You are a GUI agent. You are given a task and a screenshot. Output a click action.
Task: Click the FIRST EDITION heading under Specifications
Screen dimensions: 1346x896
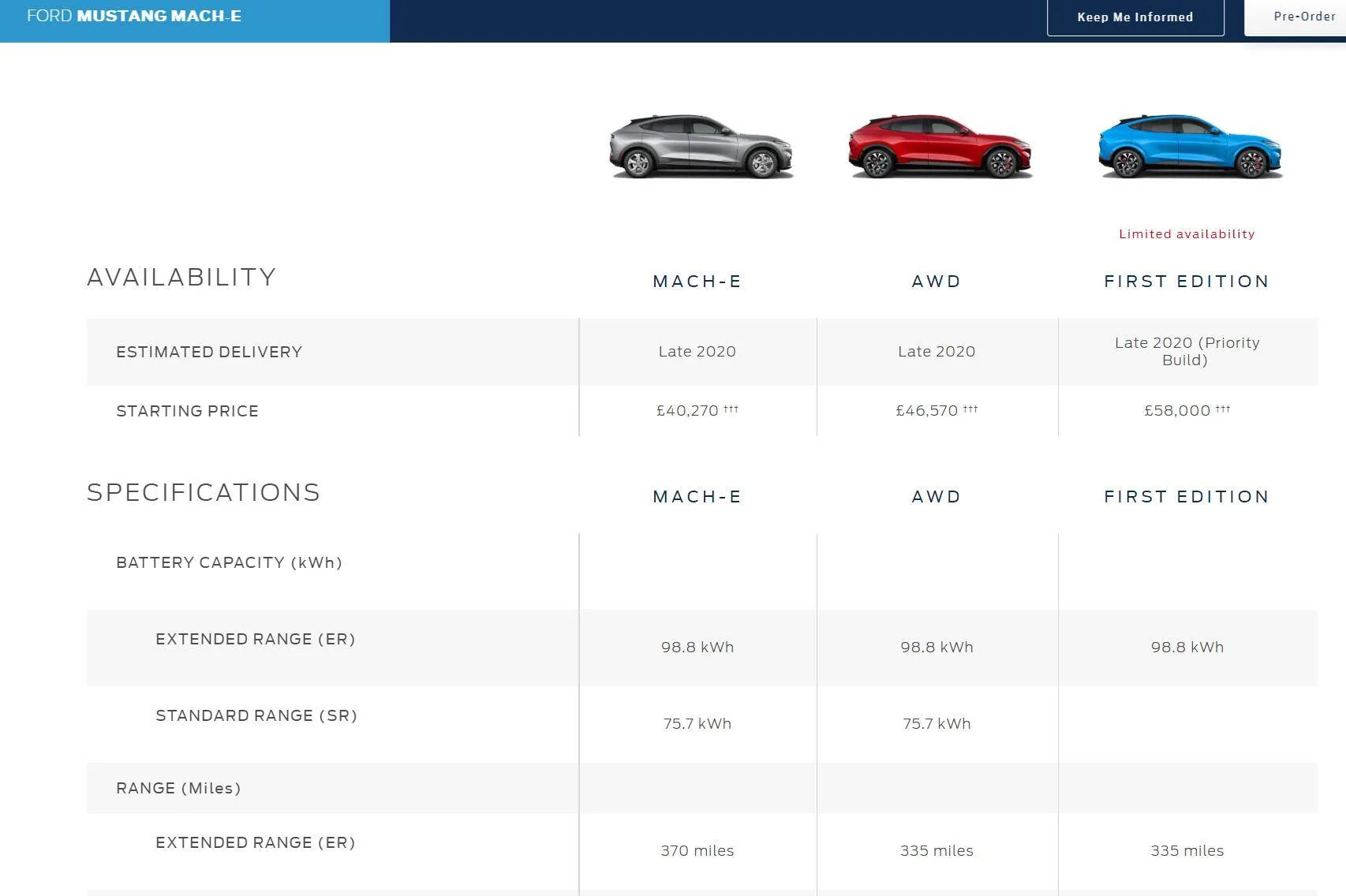point(1187,497)
